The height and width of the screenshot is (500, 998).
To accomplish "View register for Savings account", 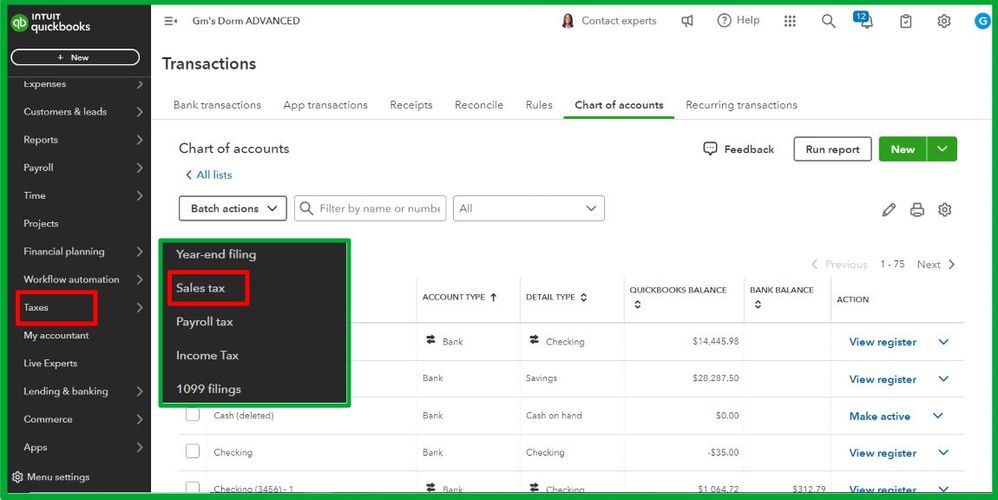I will pyautogui.click(x=883, y=379).
